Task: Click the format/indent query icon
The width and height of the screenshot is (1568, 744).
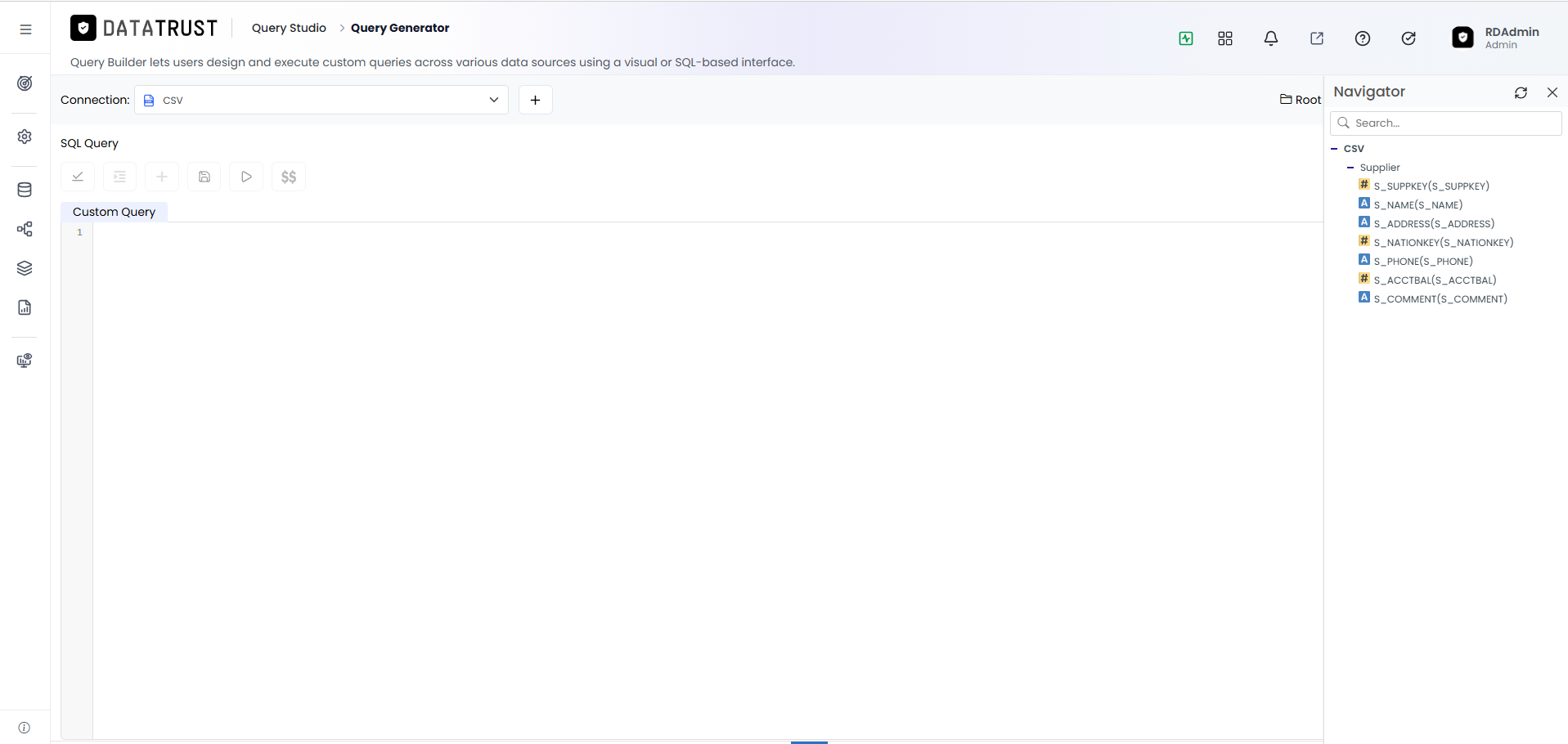Action: 119,177
